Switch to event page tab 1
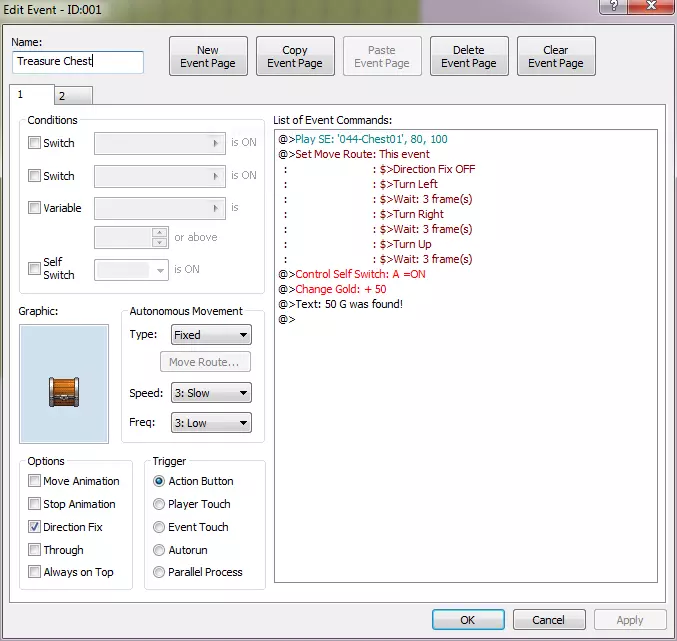The height and width of the screenshot is (641, 677). (x=32, y=94)
